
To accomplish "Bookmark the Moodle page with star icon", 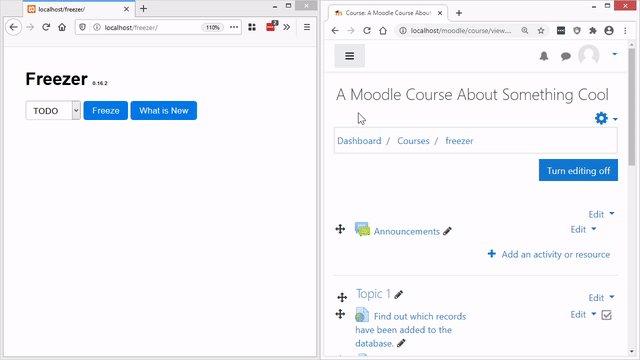I will (x=541, y=31).
